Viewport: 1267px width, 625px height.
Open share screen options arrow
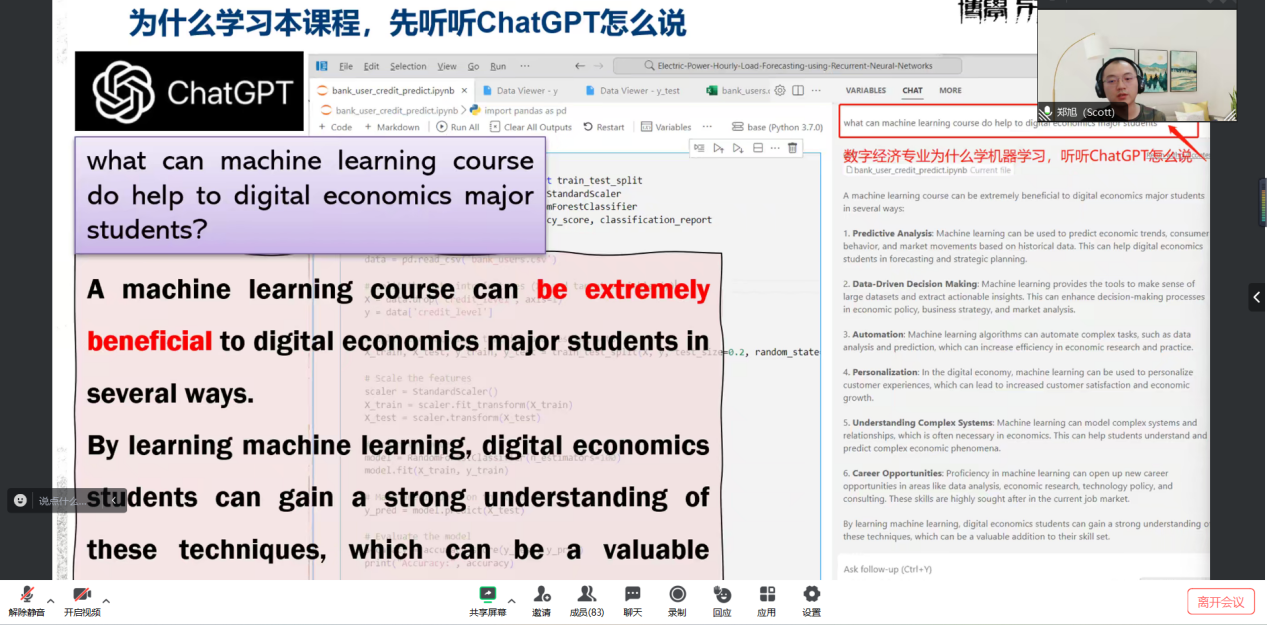511,601
